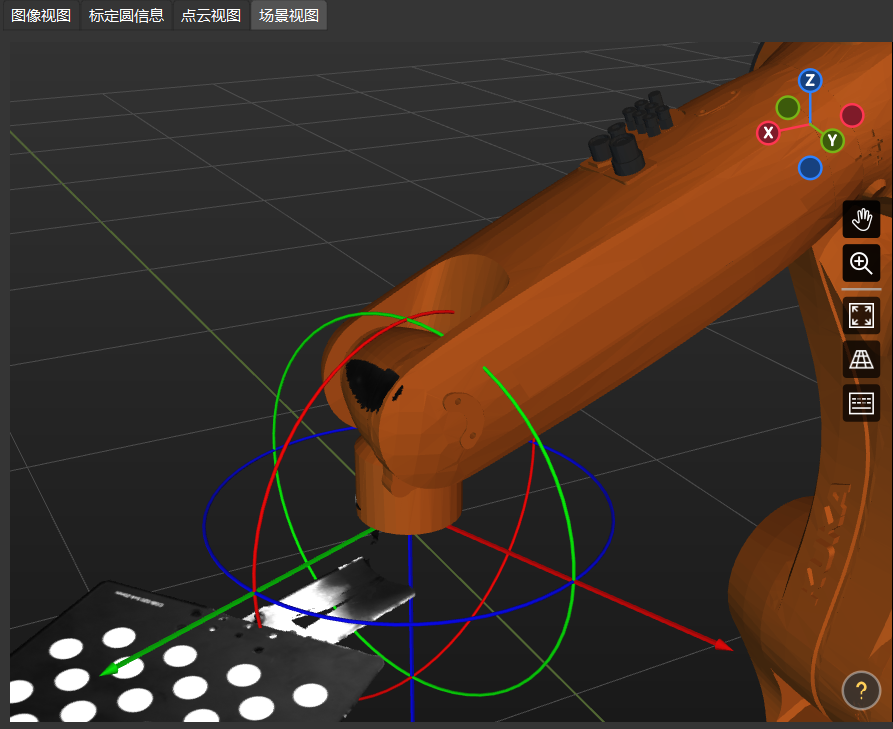This screenshot has width=893, height=729.
Task: Switch to the 点云视图 tab
Action: click(210, 15)
